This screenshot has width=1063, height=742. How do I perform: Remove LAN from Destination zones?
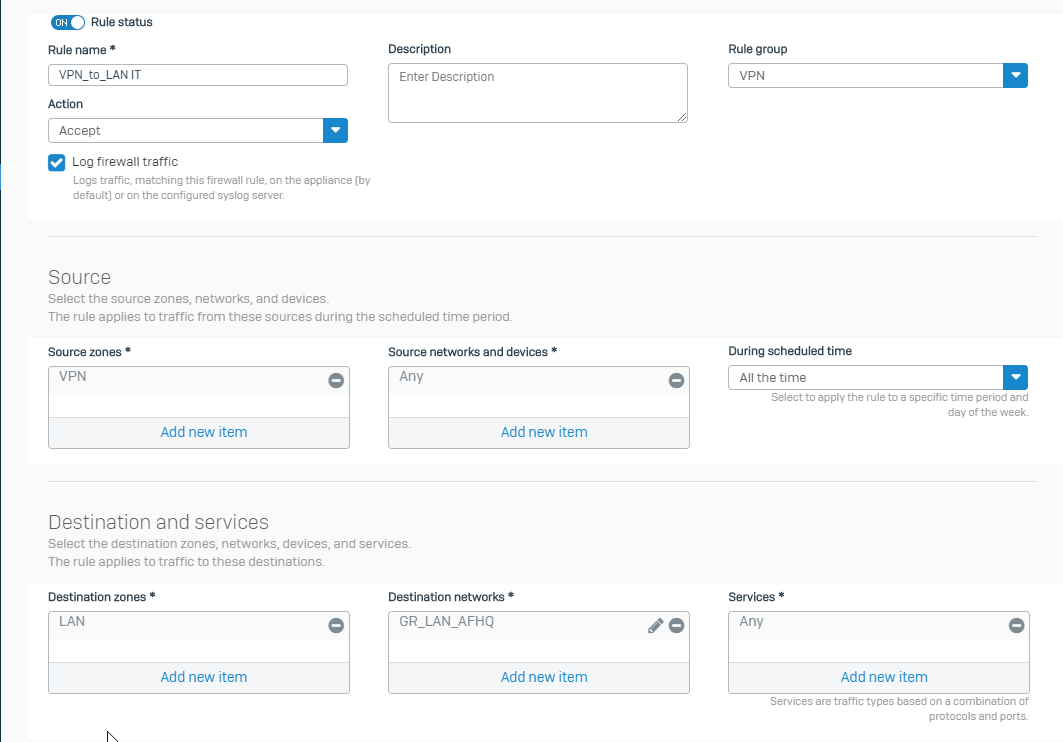point(336,625)
